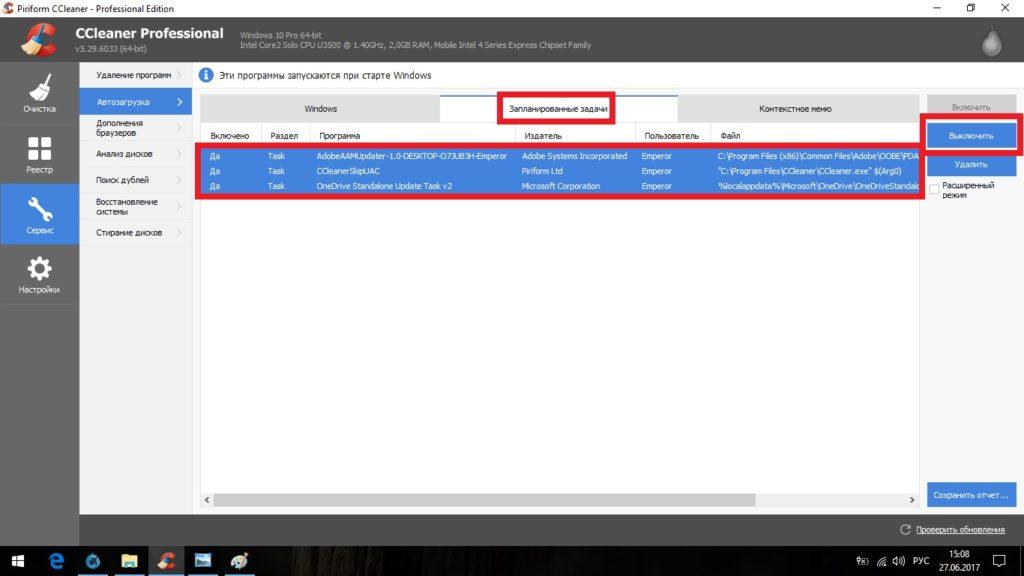Screen dimensions: 1024x576
Task: Sort by Издатель column header
Action: click(575, 136)
